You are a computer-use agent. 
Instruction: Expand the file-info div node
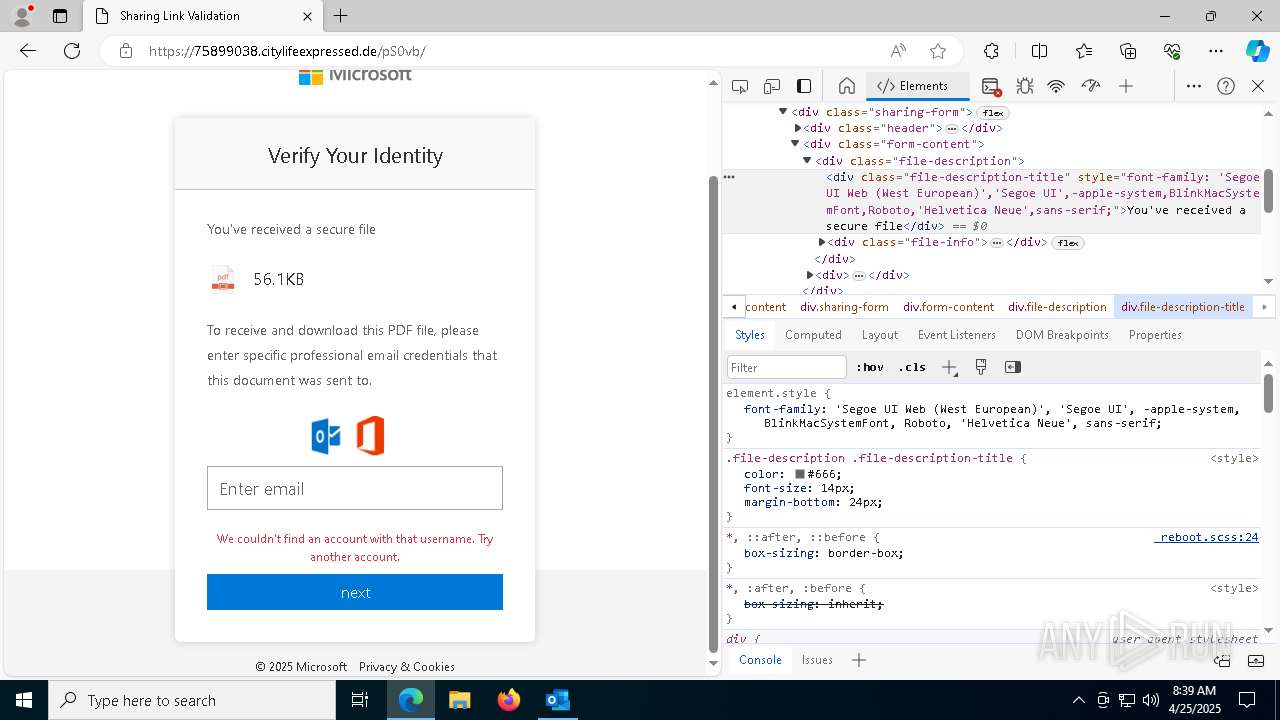tap(822, 242)
